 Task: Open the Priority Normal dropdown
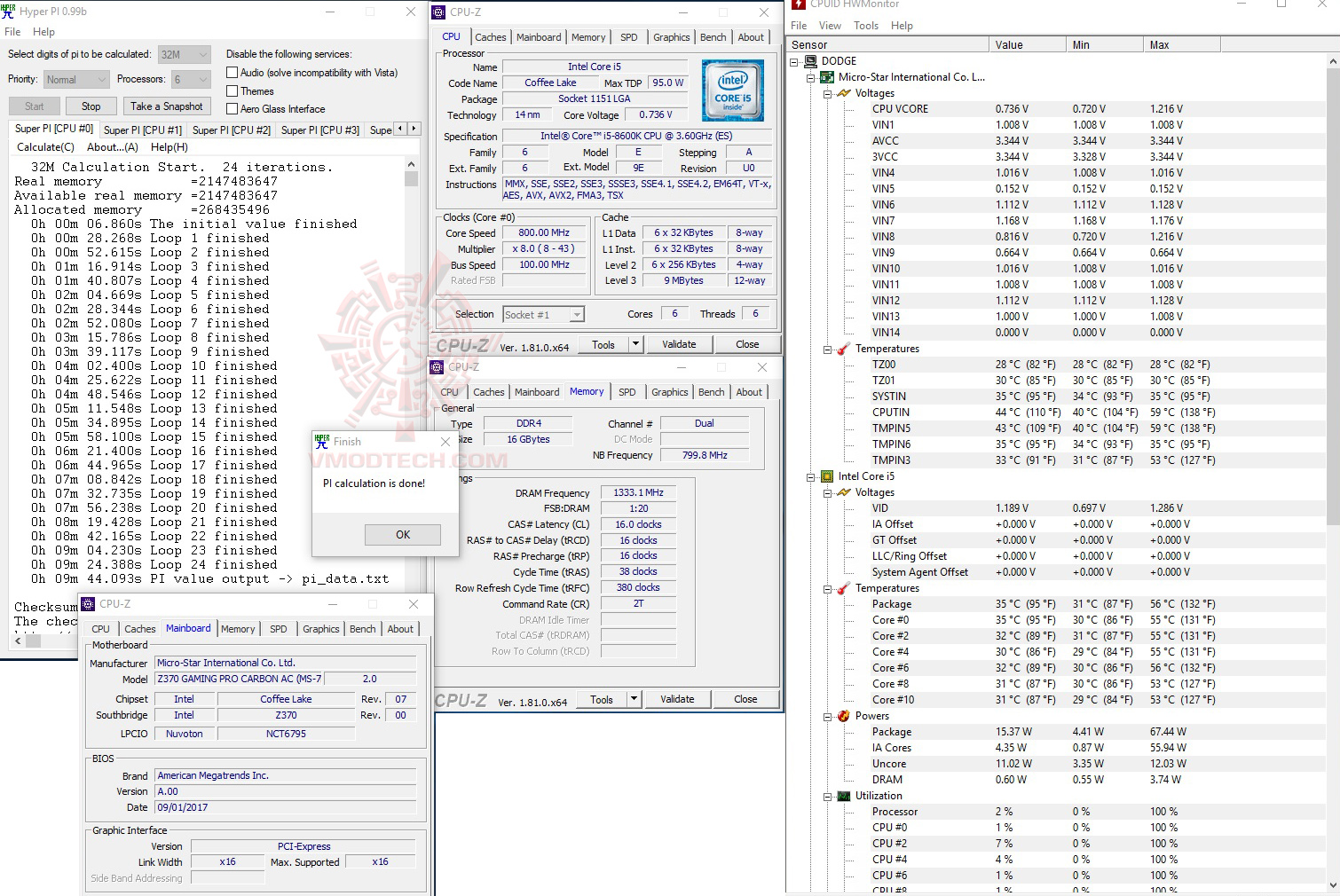tap(76, 79)
